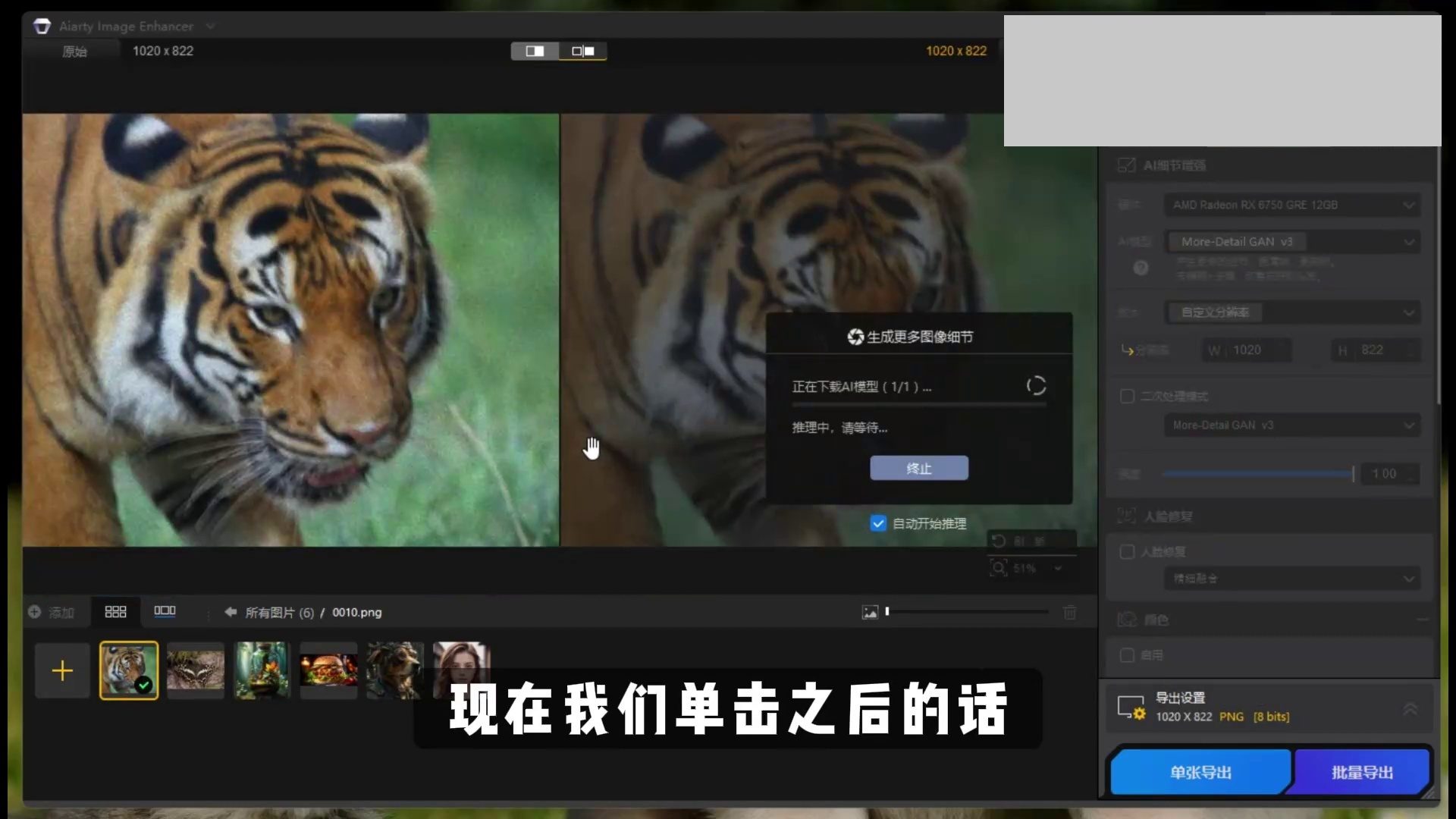Switch to grid thumbnail view icon
Viewport: 1456px width, 819px height.
(115, 611)
